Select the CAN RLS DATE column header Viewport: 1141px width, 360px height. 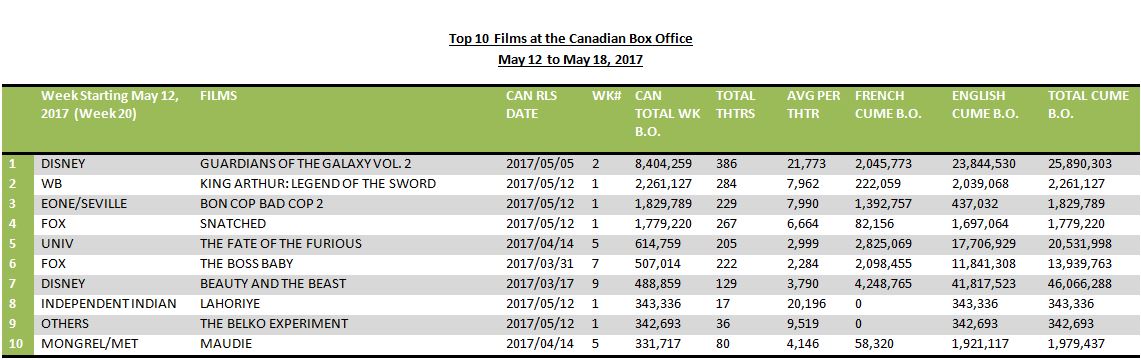532,105
